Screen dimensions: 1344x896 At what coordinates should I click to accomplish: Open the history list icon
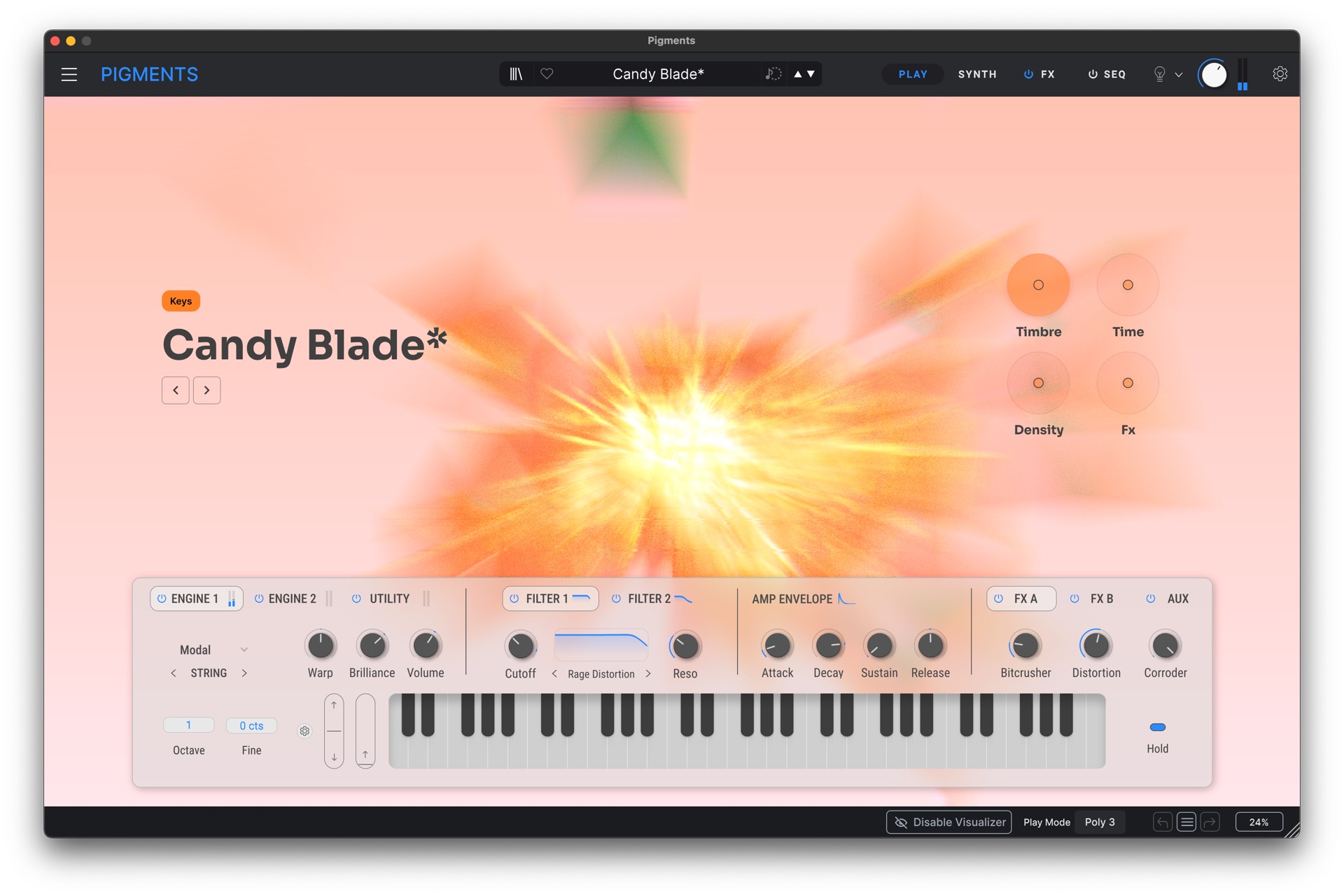1186,822
